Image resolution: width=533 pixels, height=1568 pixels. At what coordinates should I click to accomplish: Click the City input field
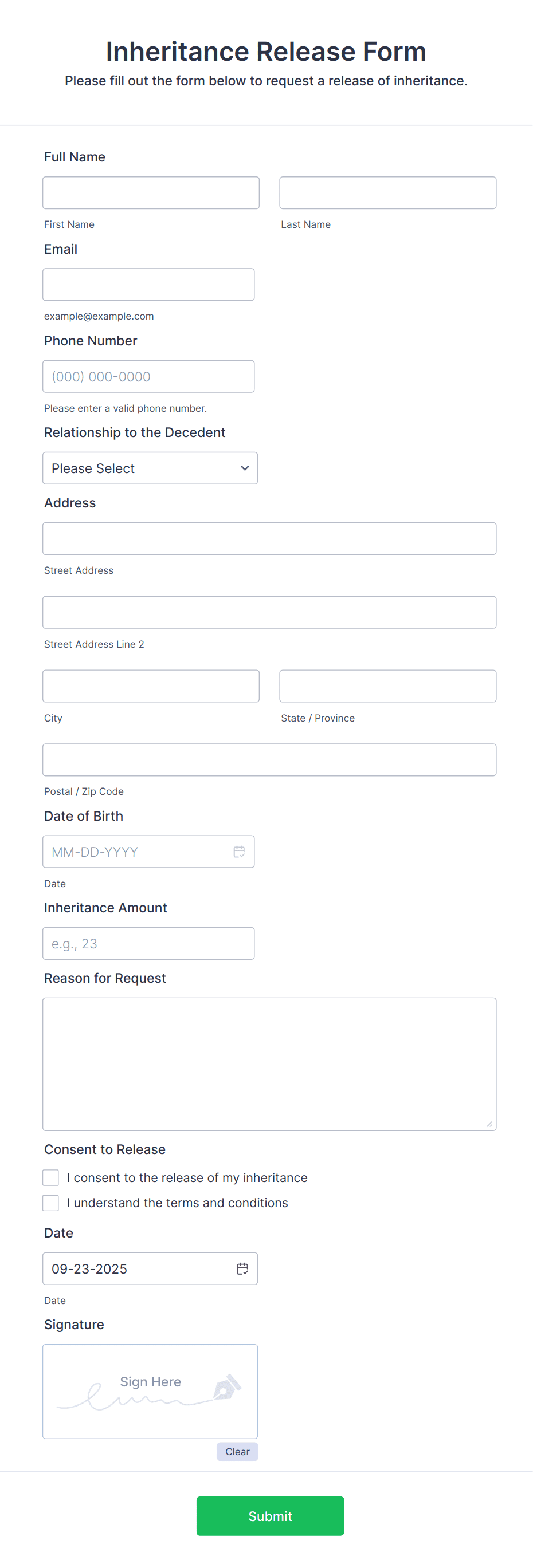(x=151, y=685)
